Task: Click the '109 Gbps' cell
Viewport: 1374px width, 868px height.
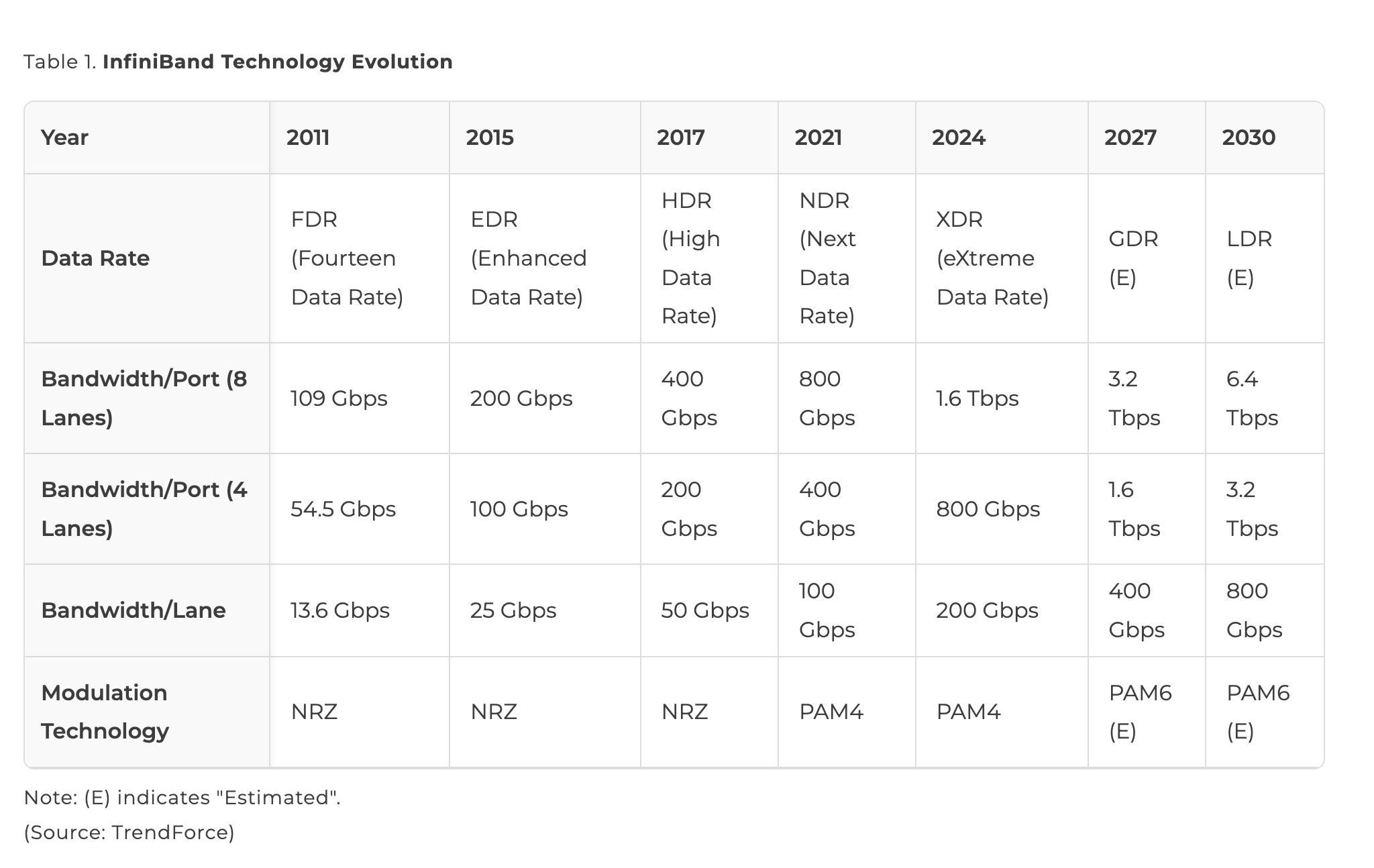Action: (x=339, y=398)
